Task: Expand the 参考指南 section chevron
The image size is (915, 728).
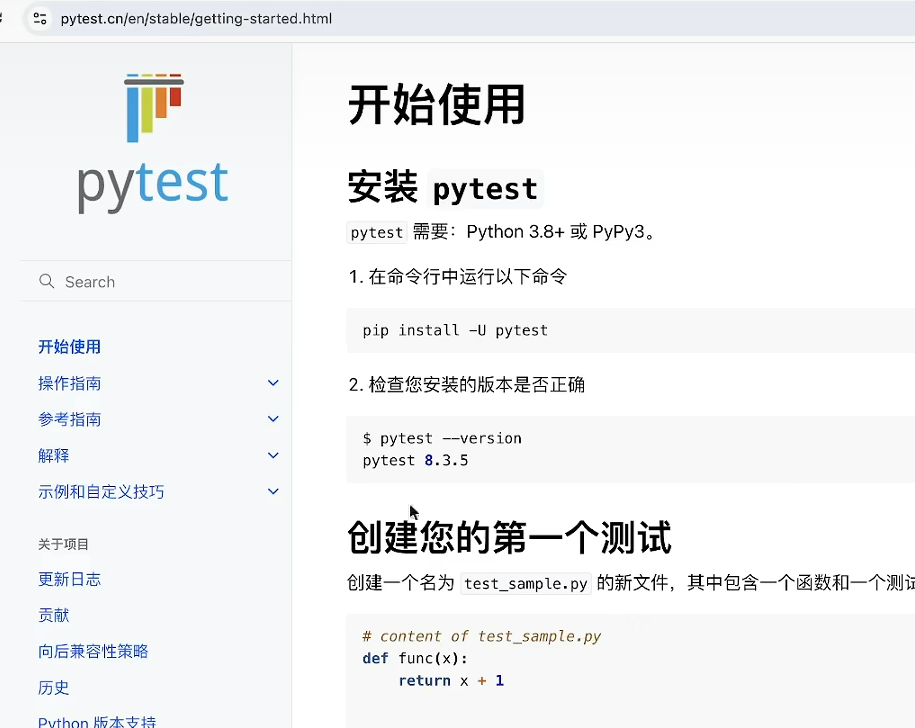Action: click(x=273, y=419)
